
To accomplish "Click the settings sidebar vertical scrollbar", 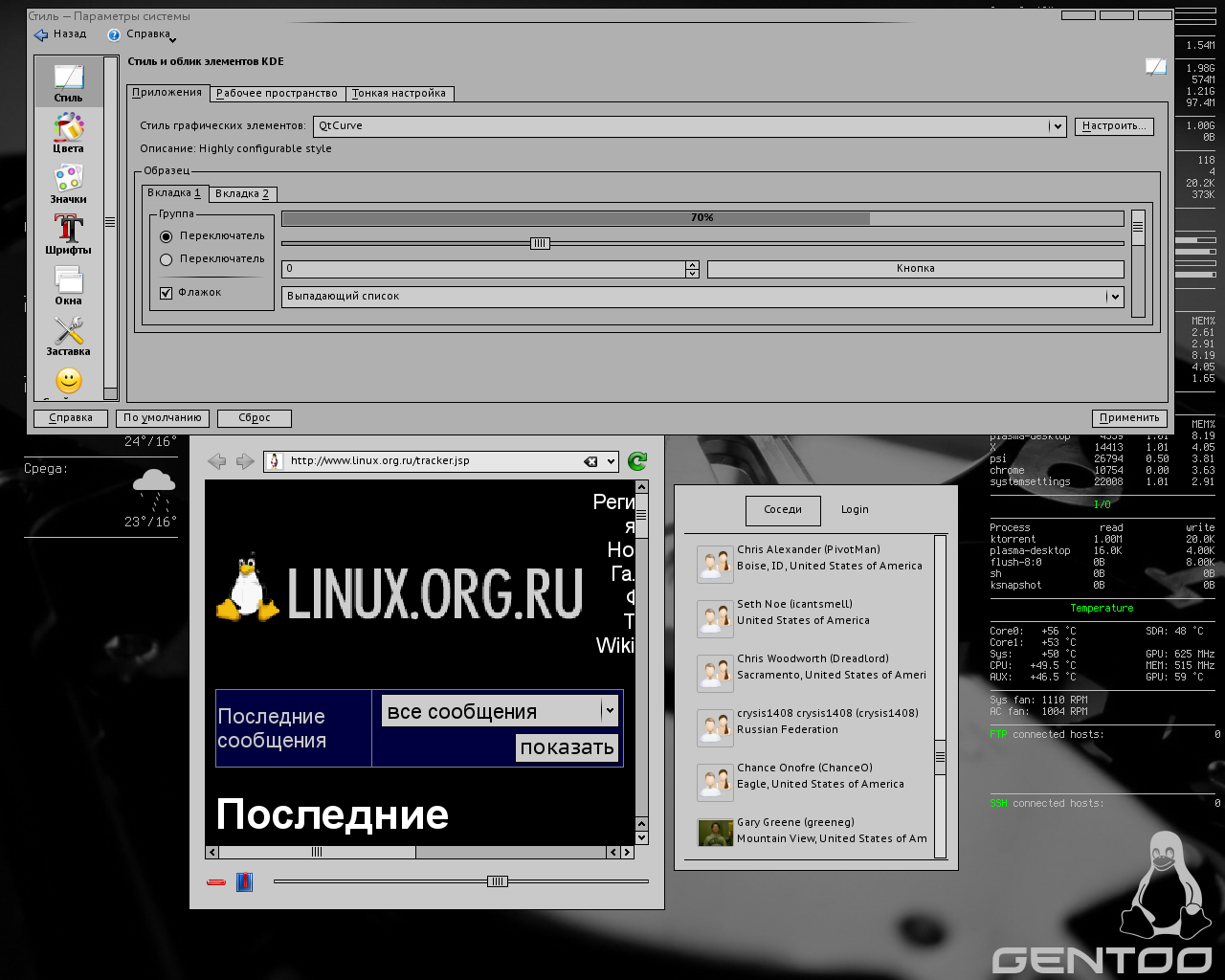I will point(110,229).
